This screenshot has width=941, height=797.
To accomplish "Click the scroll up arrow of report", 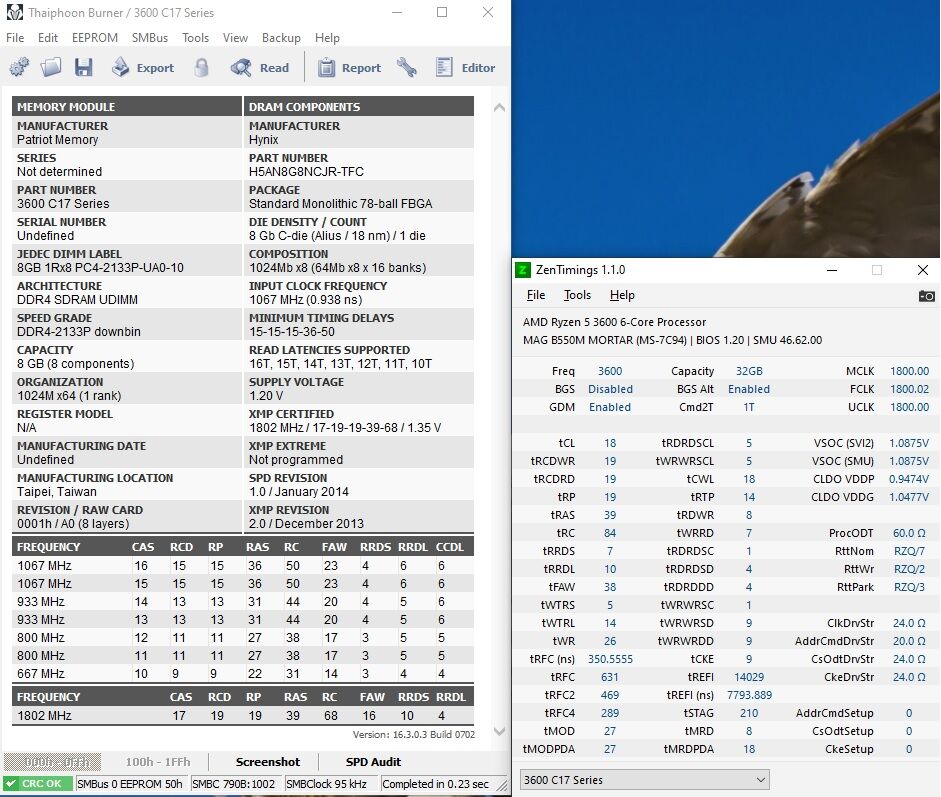I will click(499, 107).
